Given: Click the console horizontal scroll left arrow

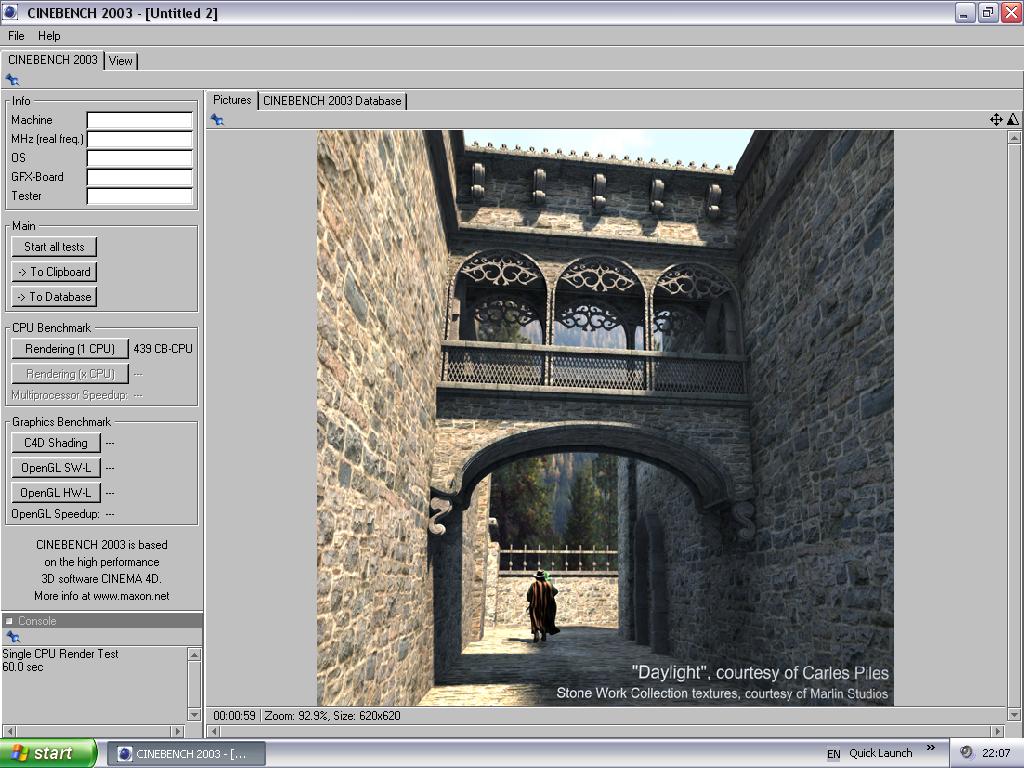Looking at the screenshot, I should coord(9,731).
